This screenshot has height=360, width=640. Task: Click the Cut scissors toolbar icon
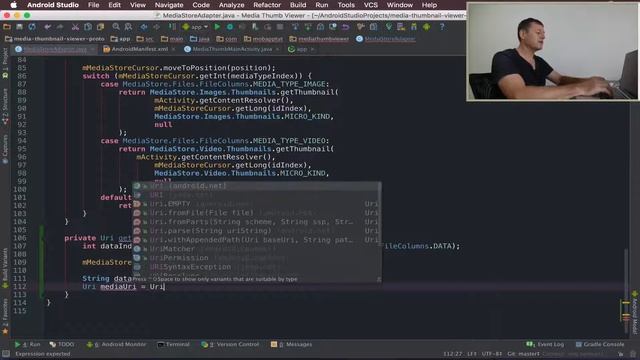click(x=75, y=27)
